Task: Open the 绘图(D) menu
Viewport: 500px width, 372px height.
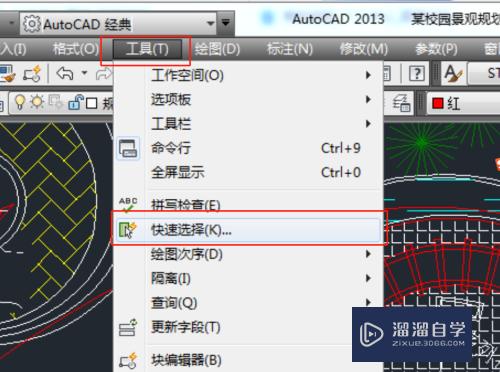Action: (x=218, y=49)
